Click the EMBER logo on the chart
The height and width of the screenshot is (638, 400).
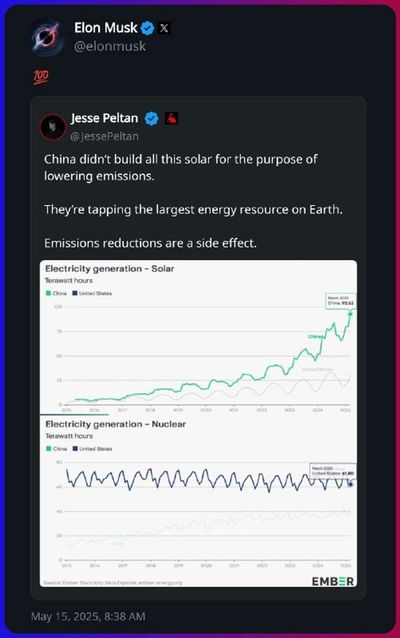coord(333,581)
